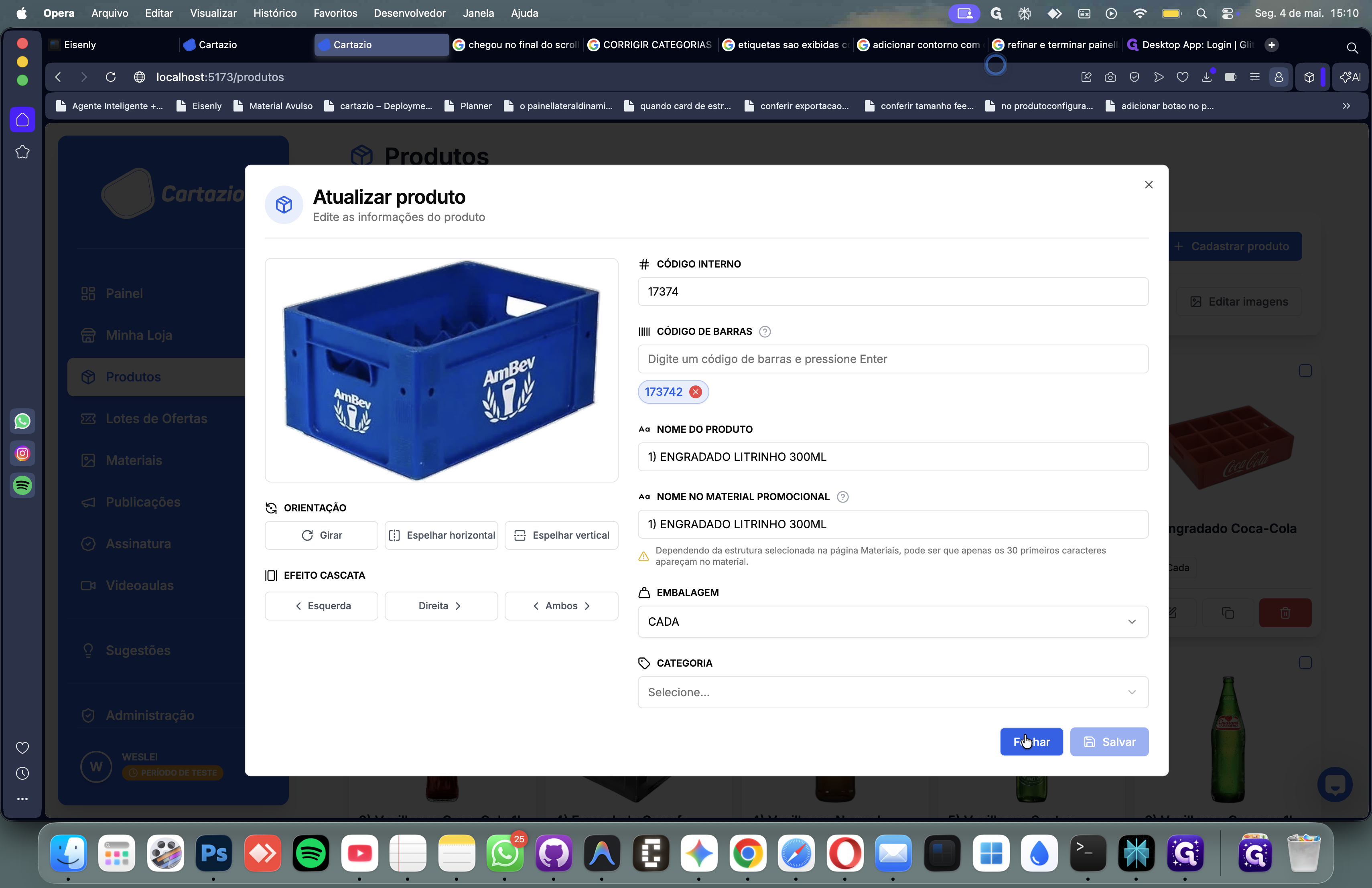Image resolution: width=1372 pixels, height=888 pixels.
Task: Click the Salvar button
Action: click(1109, 742)
